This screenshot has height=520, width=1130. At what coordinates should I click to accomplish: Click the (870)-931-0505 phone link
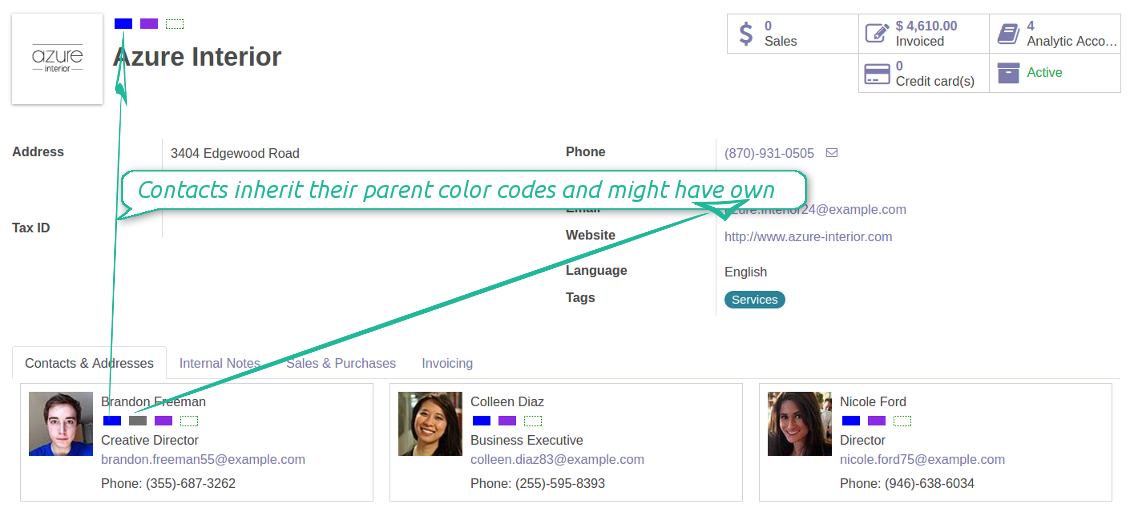769,153
